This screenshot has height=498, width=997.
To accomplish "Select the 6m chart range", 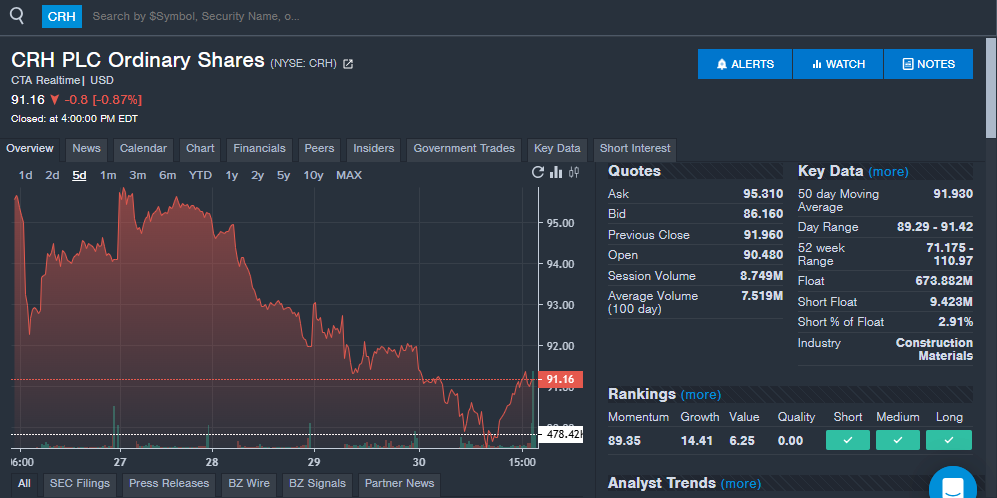I will 167,176.
